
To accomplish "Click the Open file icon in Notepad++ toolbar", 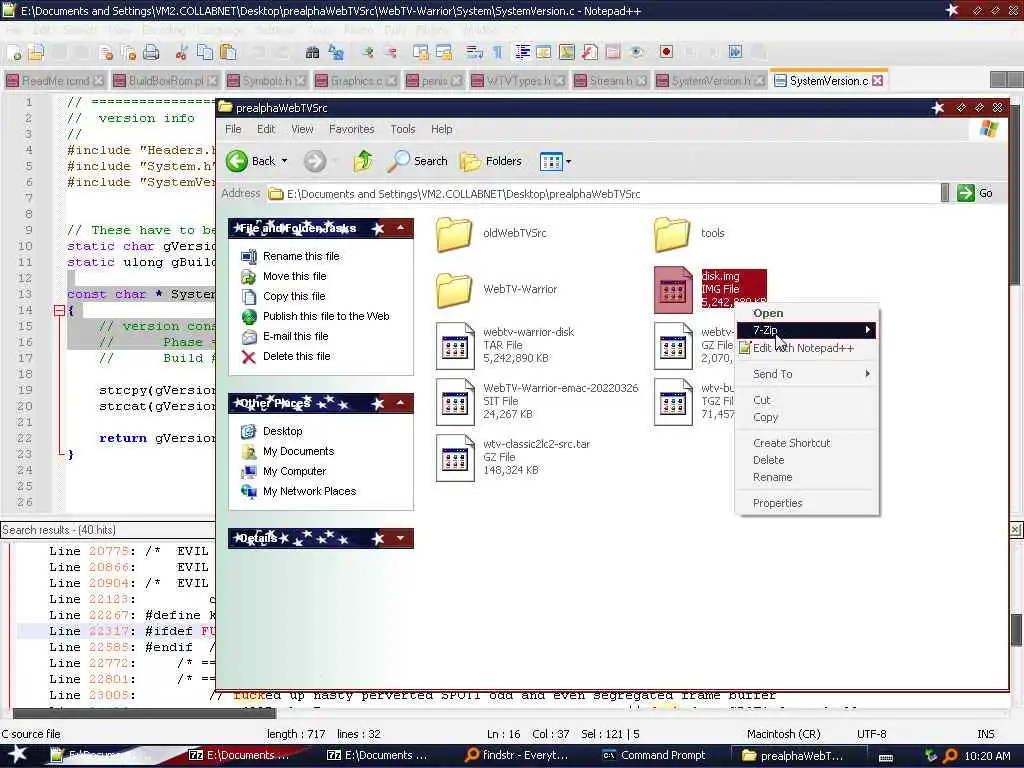I will (35, 52).
